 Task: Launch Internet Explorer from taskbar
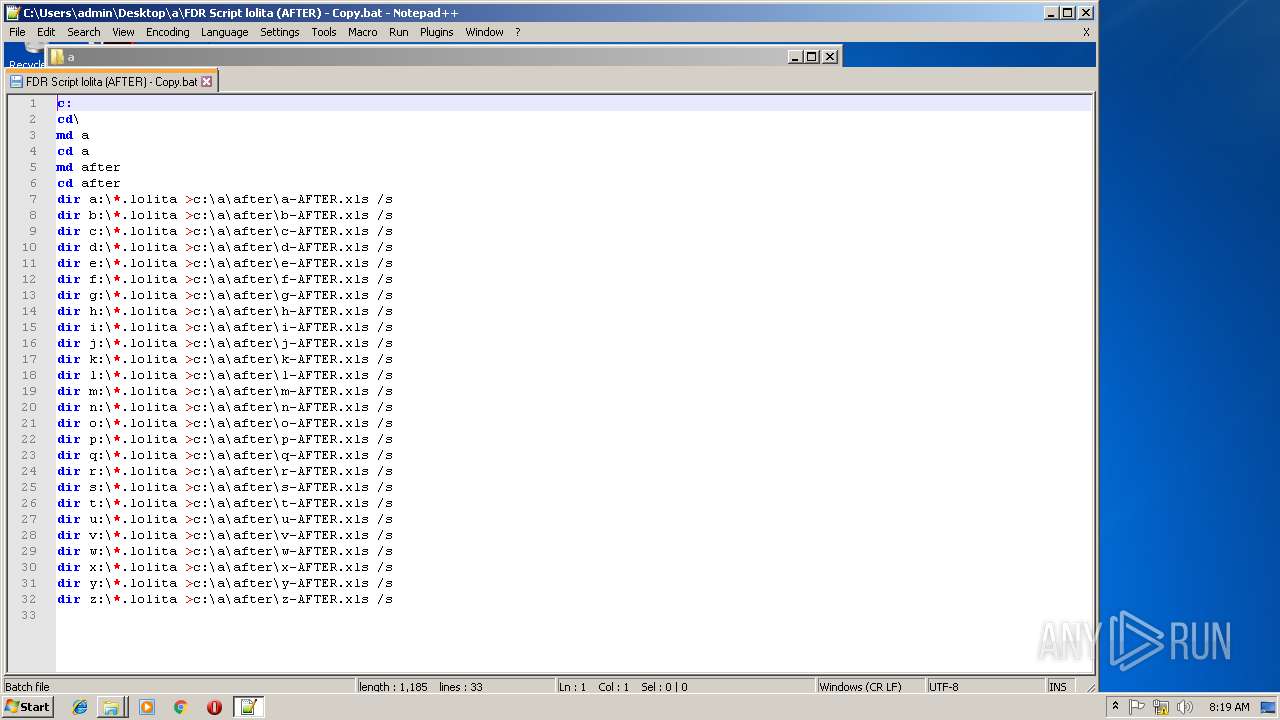(80, 707)
